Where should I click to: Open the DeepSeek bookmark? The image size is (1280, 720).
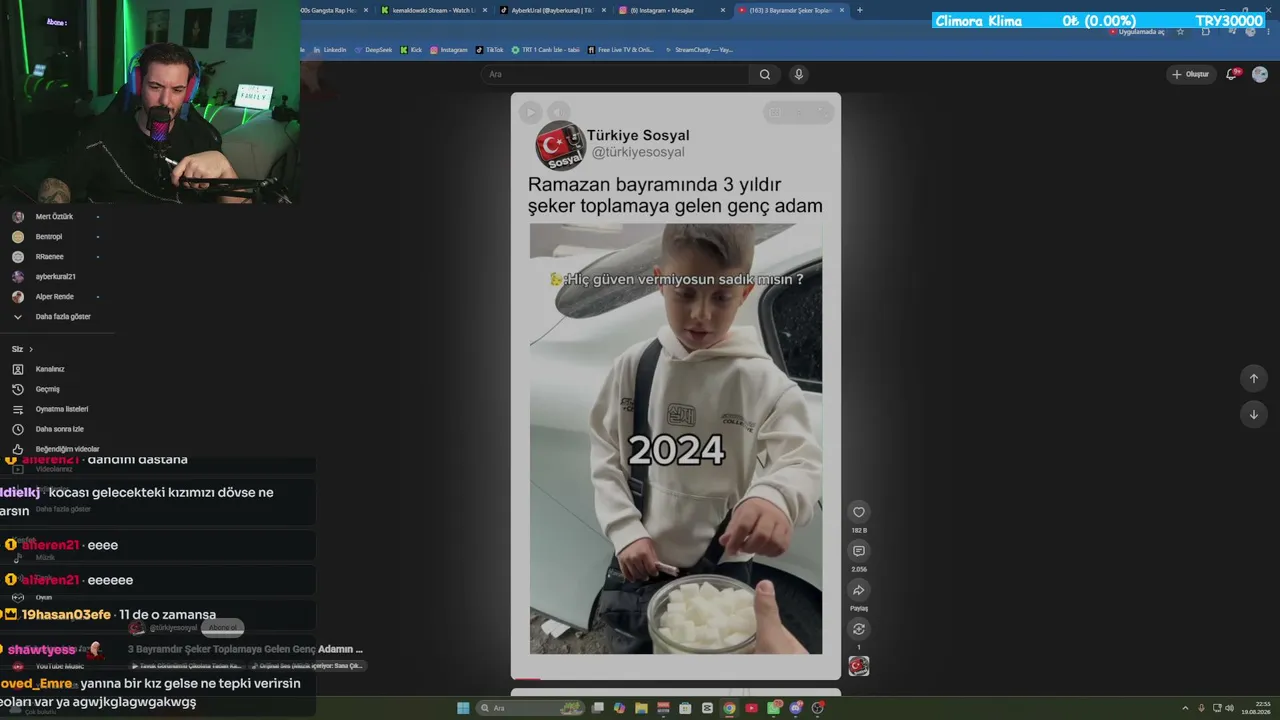373,49
